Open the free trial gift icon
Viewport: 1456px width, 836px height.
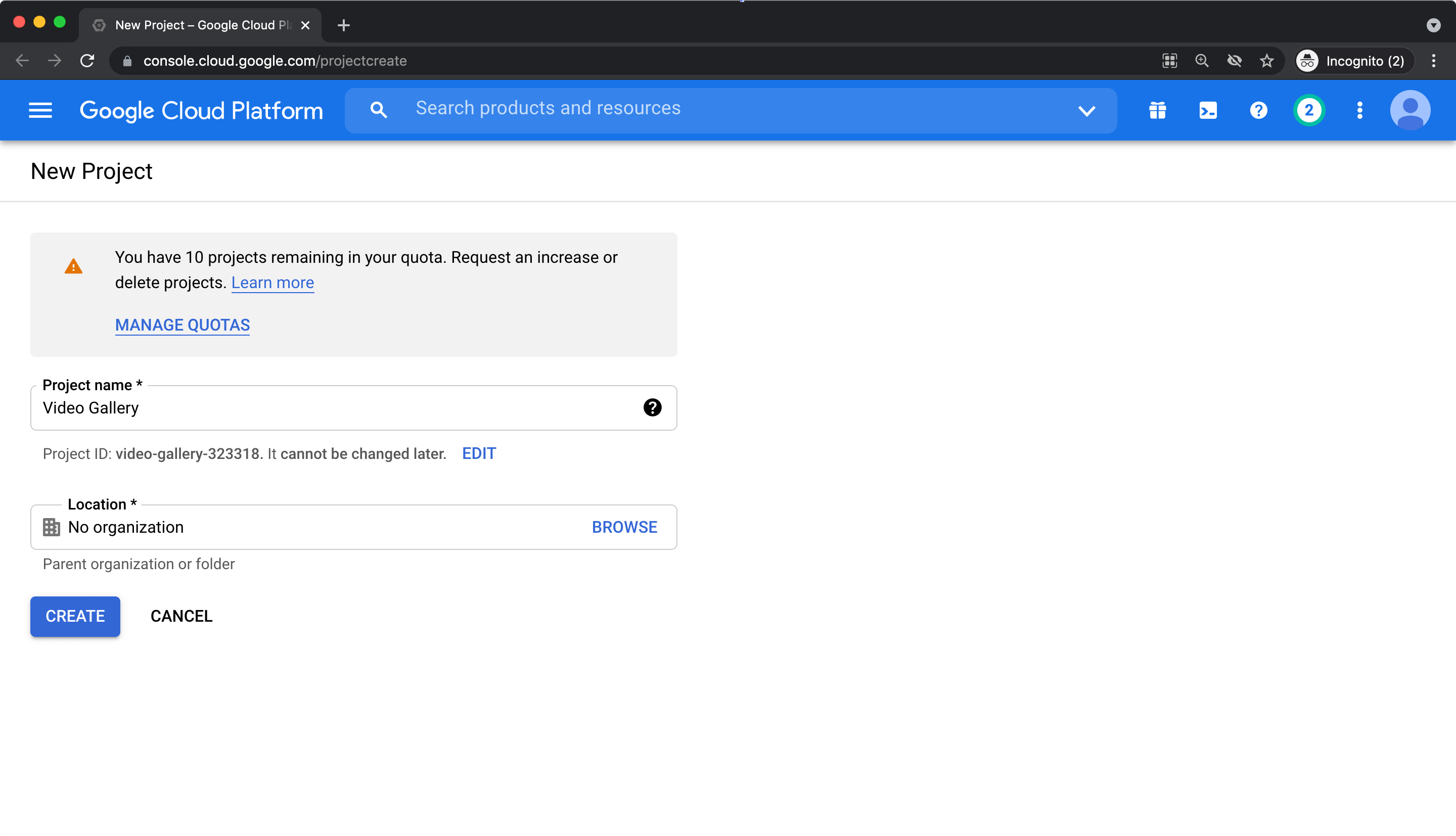click(1157, 110)
